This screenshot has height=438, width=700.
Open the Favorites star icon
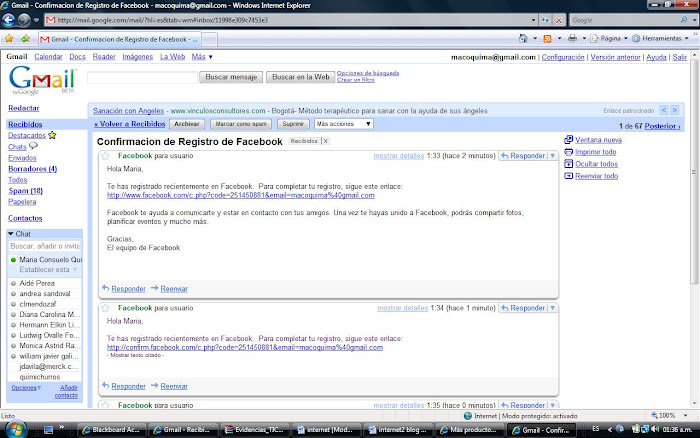tap(9, 39)
